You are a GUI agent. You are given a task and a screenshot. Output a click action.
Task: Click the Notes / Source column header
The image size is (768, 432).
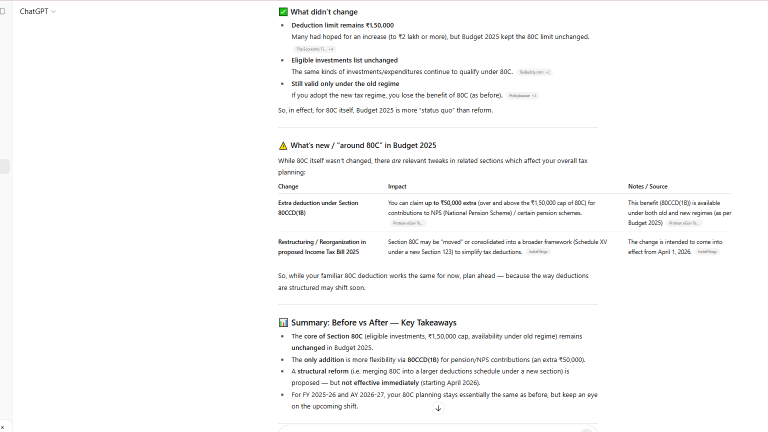pos(647,186)
